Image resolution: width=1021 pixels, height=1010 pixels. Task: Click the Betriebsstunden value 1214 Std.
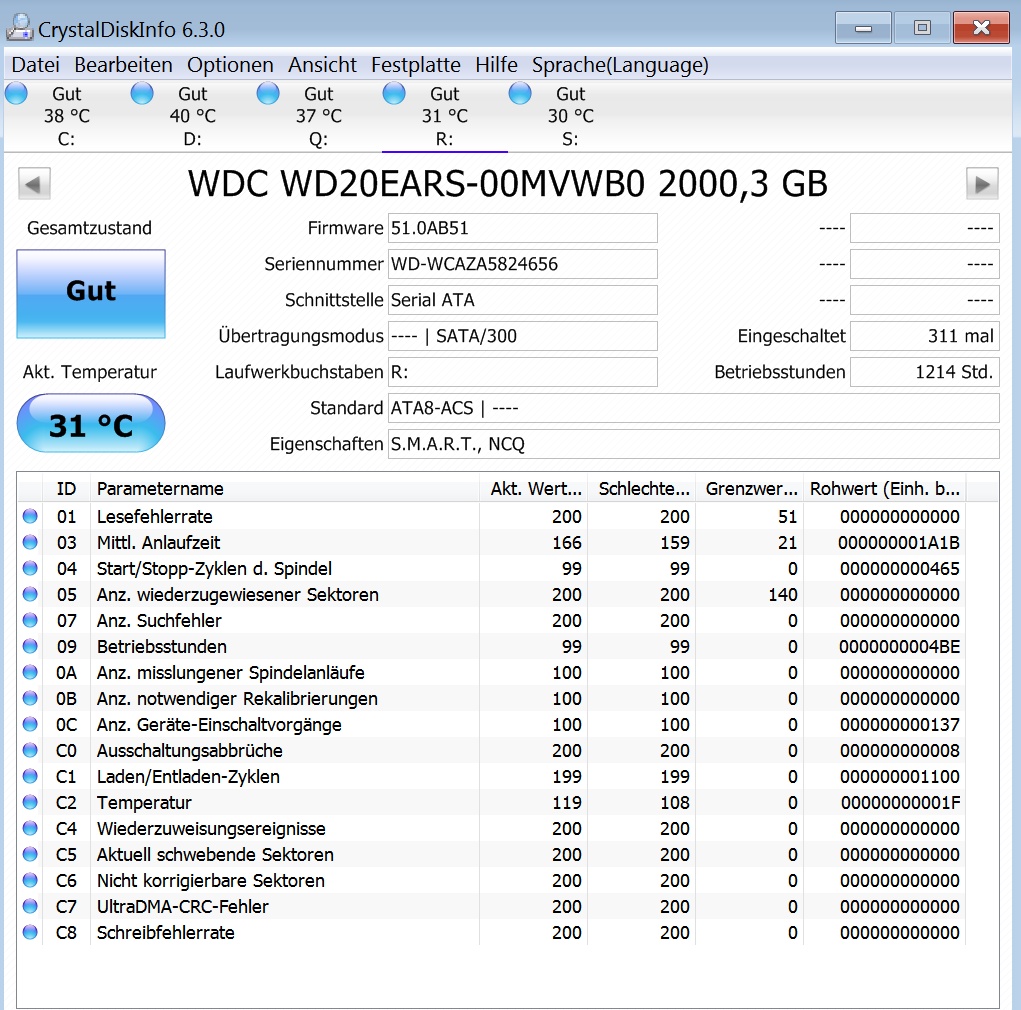coord(925,372)
